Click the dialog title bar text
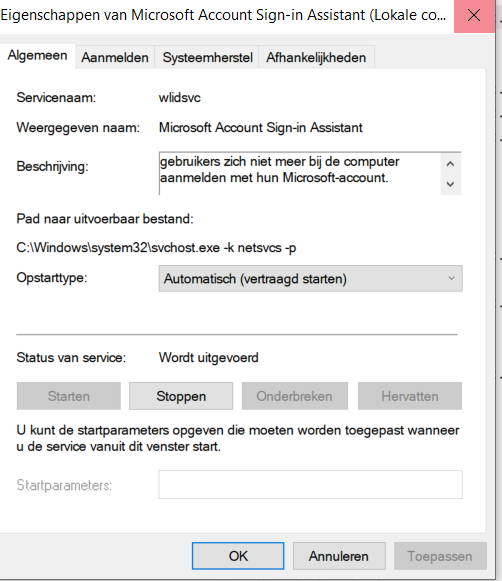 [223, 15]
